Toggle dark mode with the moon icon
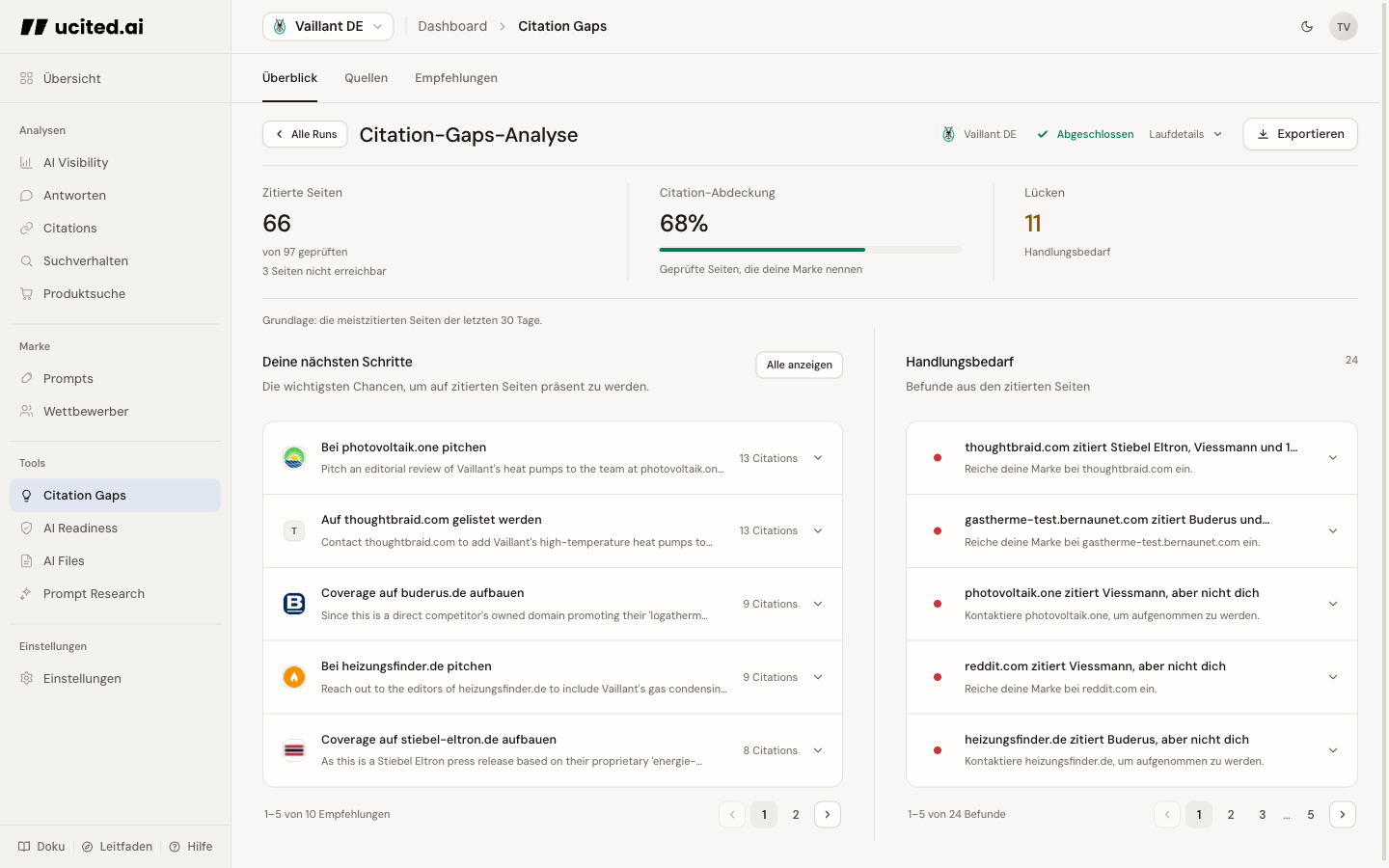 point(1307,26)
